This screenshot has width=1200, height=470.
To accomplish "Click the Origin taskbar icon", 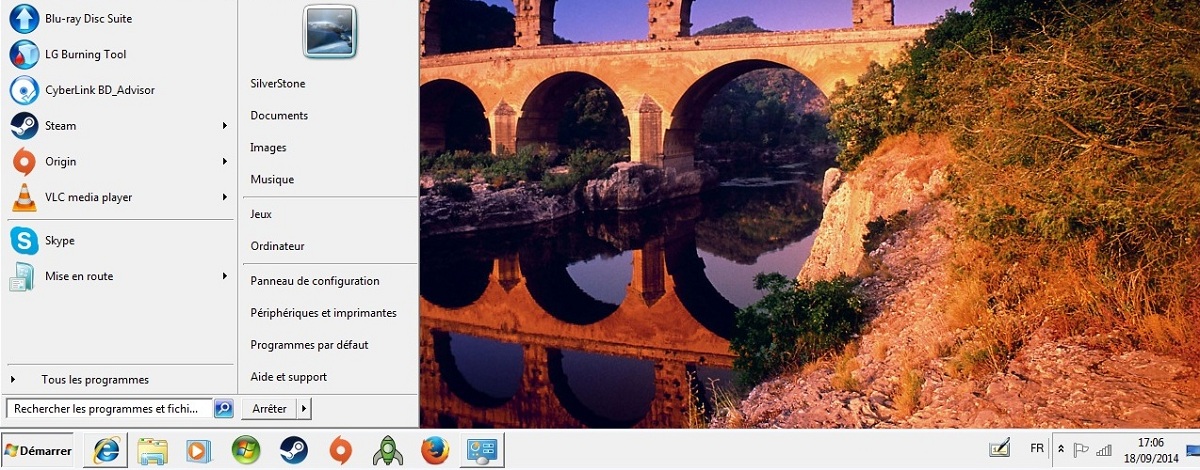I will pos(340,451).
